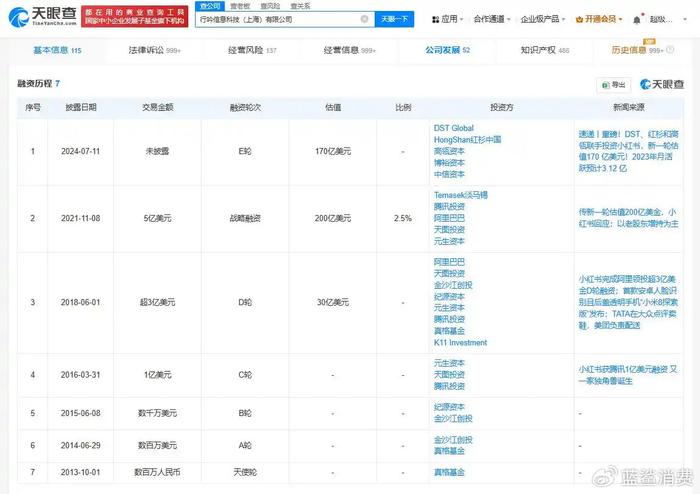Select the 170亿美元 valuation cell

click(x=333, y=152)
